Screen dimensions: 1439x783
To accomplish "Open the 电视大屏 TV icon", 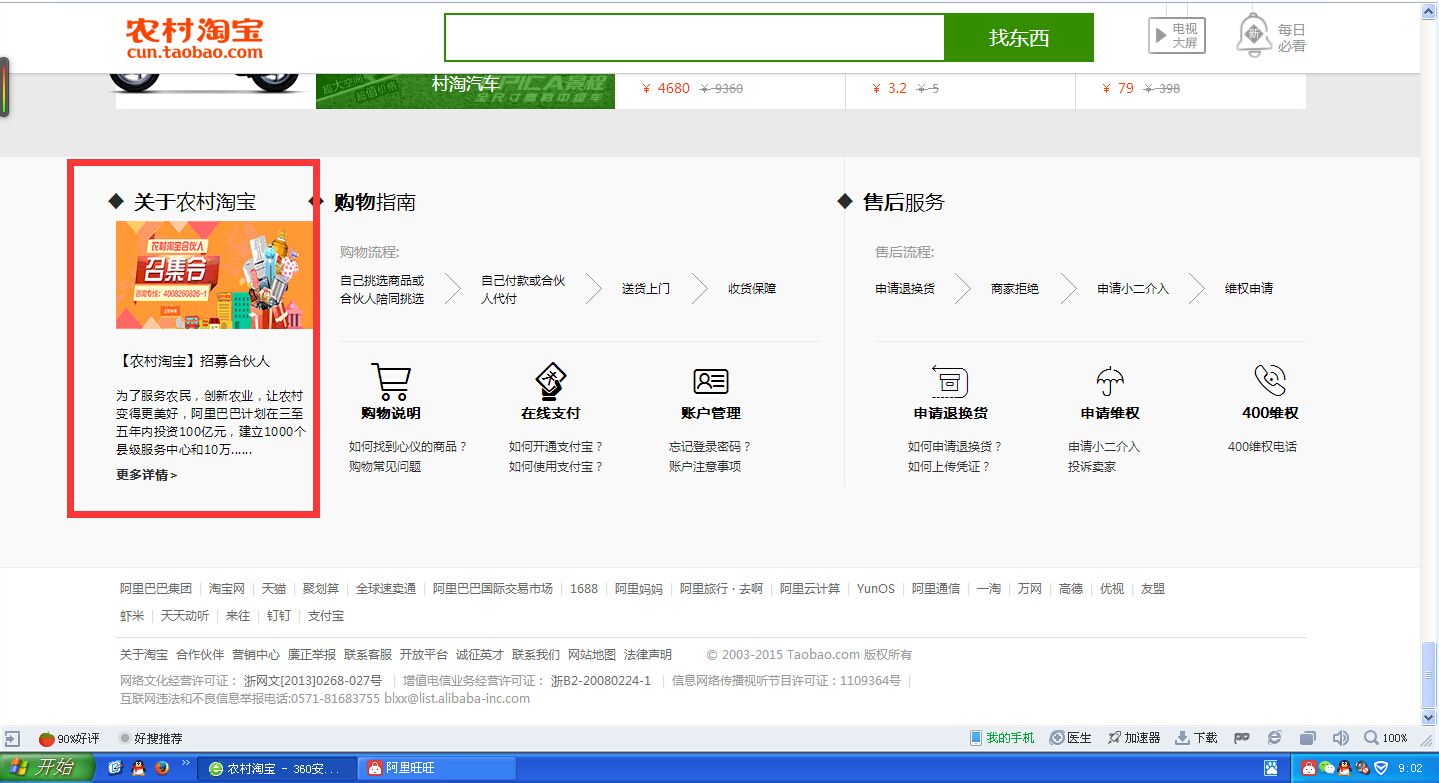I will tap(1176, 36).
